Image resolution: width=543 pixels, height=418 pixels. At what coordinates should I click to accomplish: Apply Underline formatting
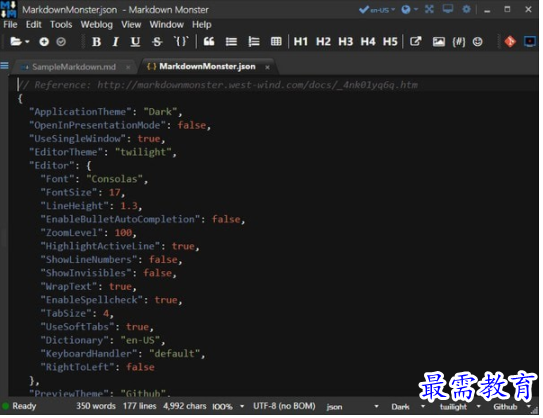135,42
